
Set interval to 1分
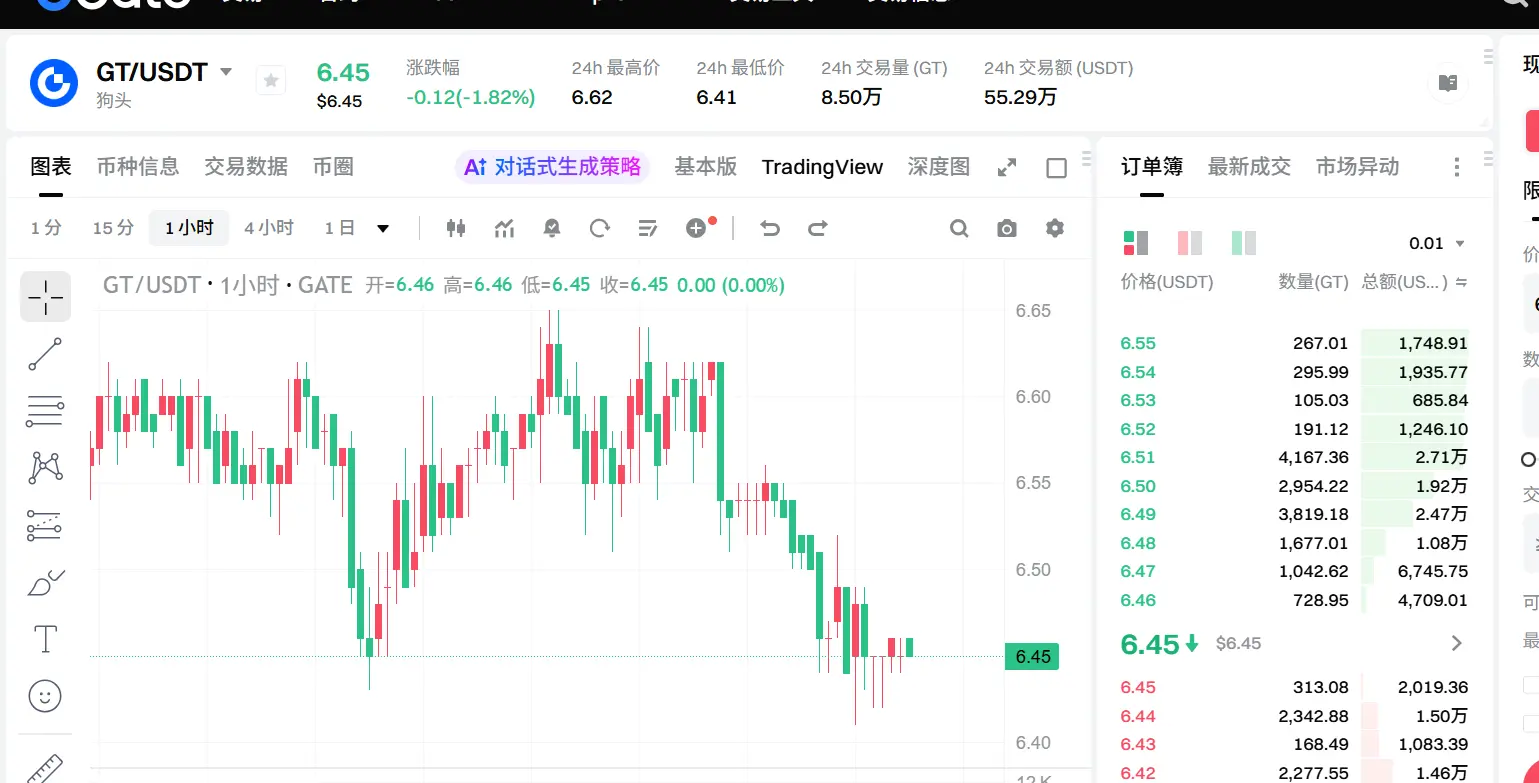46,228
